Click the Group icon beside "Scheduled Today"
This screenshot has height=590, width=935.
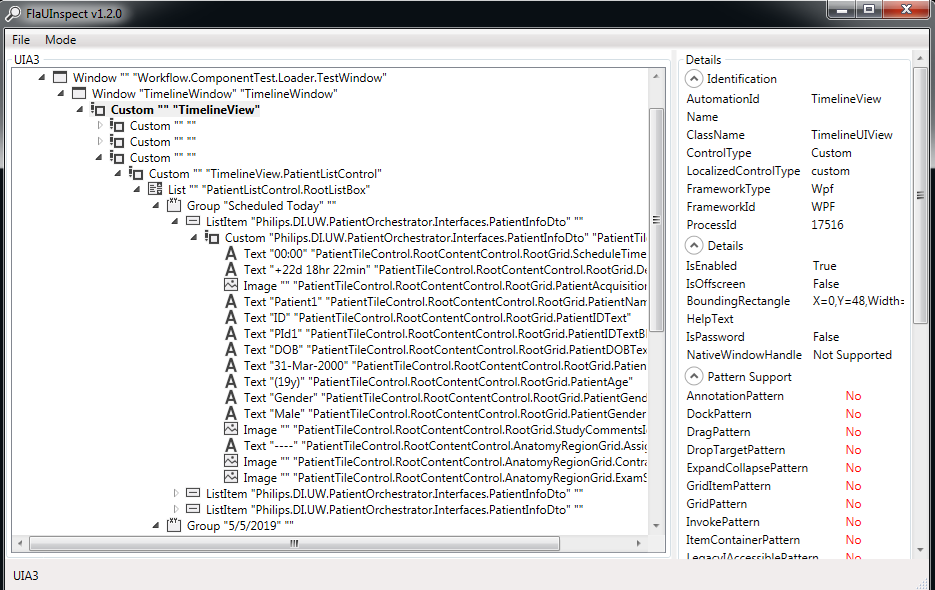(x=174, y=205)
